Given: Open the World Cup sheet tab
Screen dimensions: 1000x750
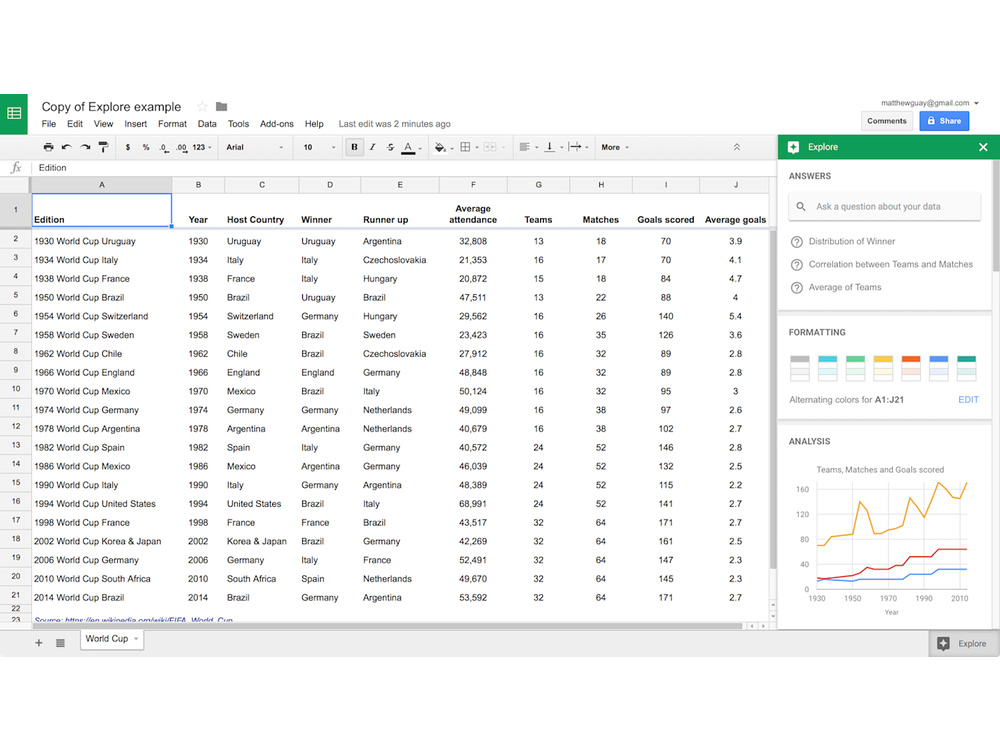Looking at the screenshot, I should coord(112,639).
